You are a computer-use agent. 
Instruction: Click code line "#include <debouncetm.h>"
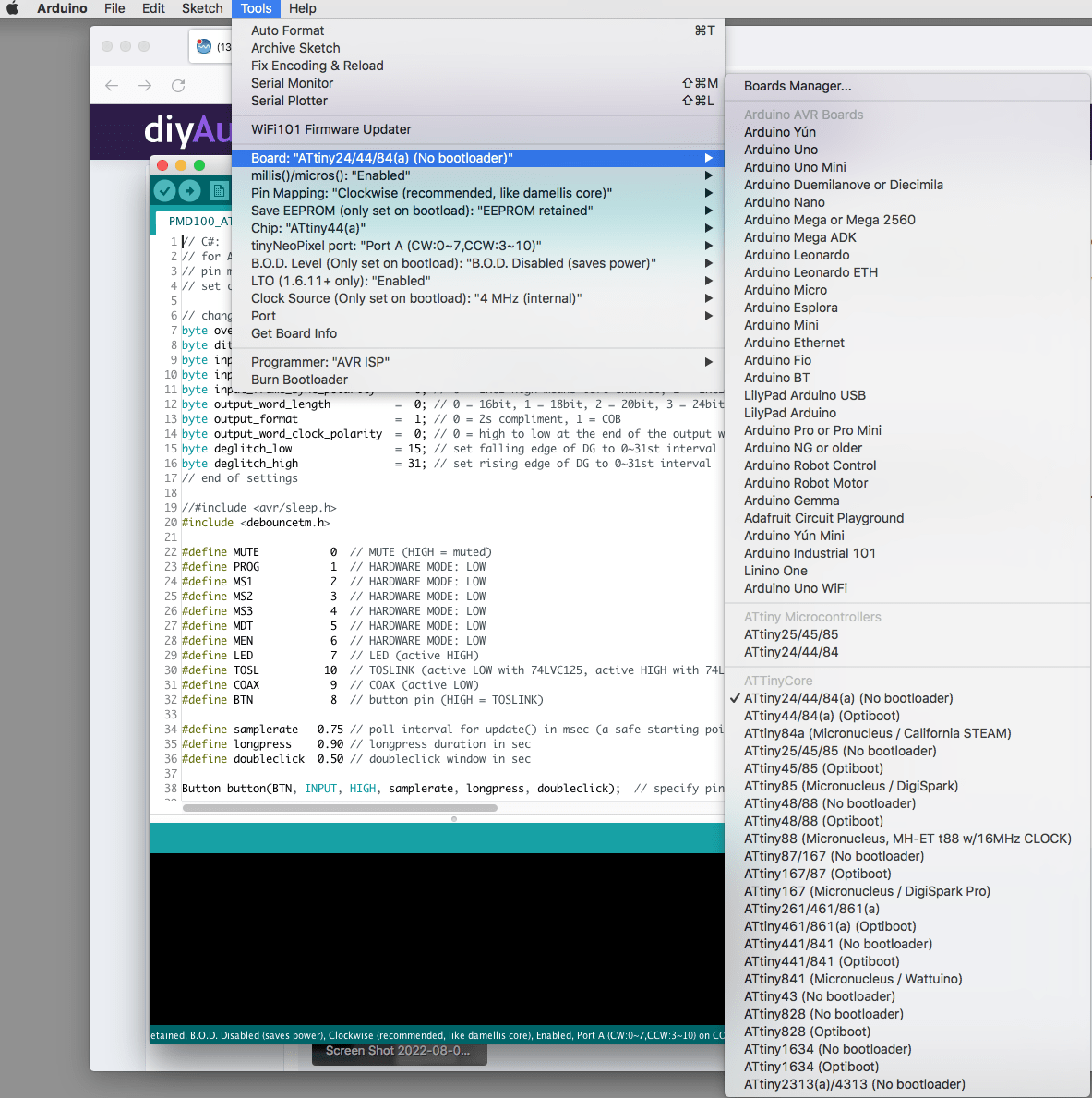257,523
